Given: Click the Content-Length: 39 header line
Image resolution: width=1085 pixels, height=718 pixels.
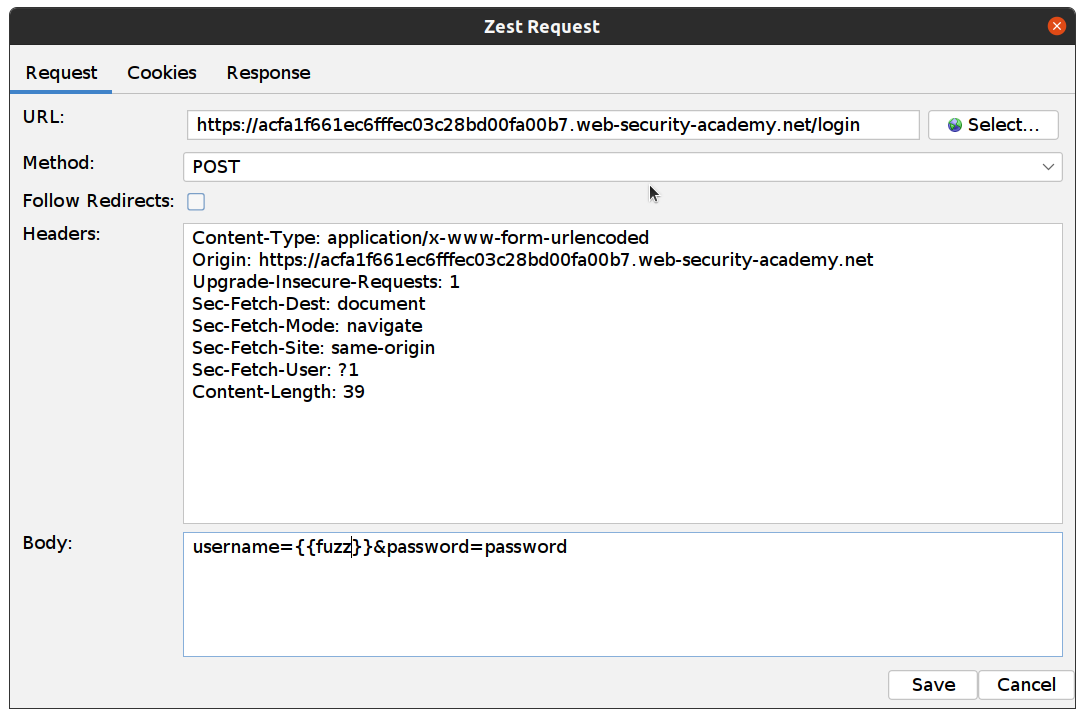Looking at the screenshot, I should pyautogui.click(x=278, y=392).
